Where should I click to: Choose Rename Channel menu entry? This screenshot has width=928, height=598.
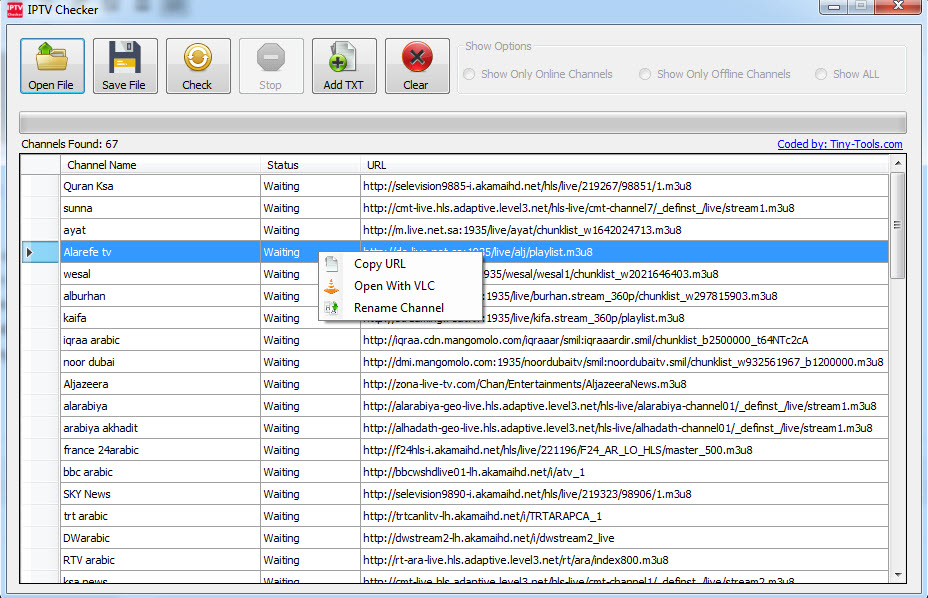pyautogui.click(x=401, y=308)
